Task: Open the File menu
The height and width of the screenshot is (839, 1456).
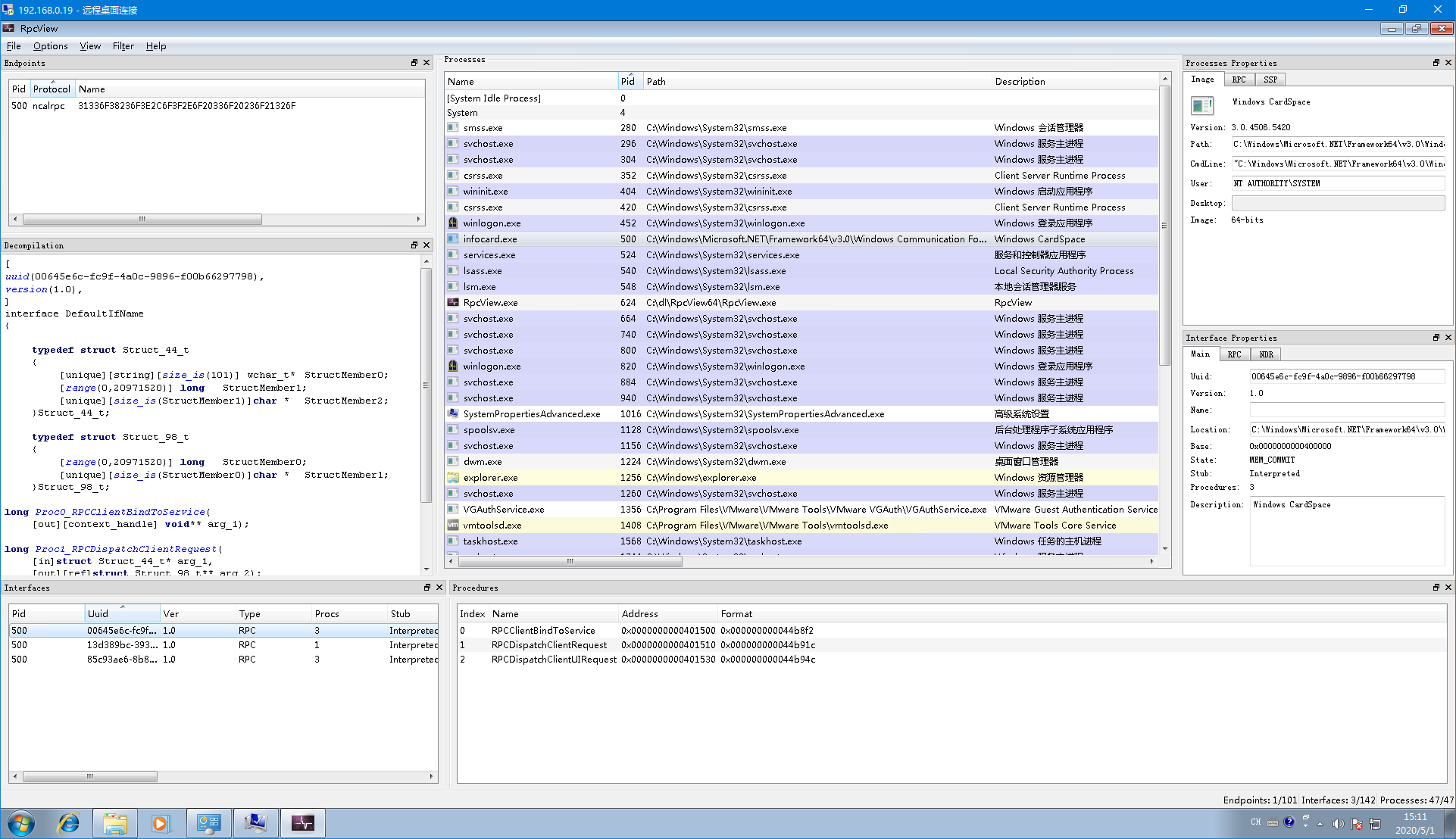Action: (x=14, y=46)
